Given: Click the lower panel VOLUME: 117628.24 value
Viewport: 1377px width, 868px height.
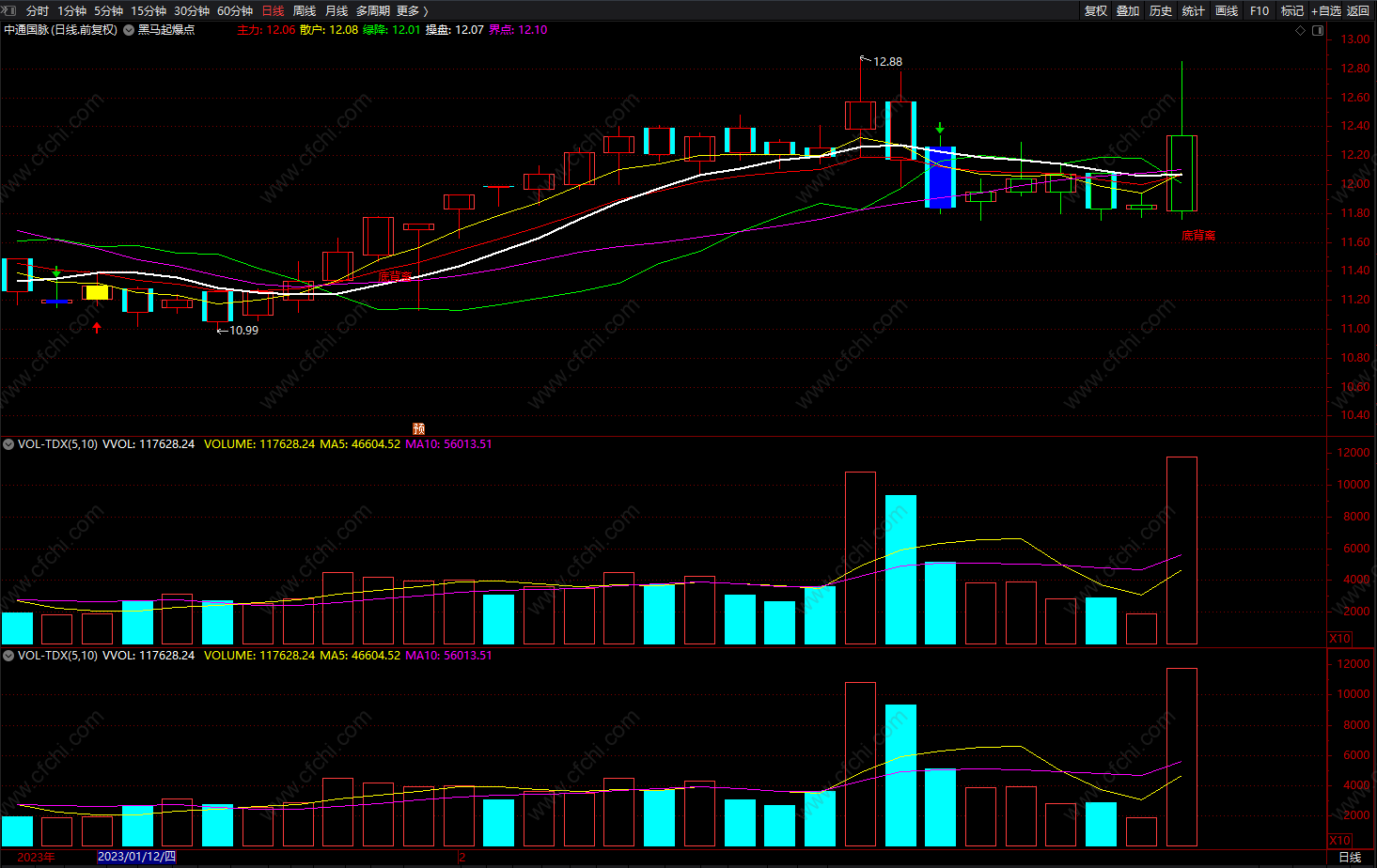Looking at the screenshot, I should pos(259,656).
